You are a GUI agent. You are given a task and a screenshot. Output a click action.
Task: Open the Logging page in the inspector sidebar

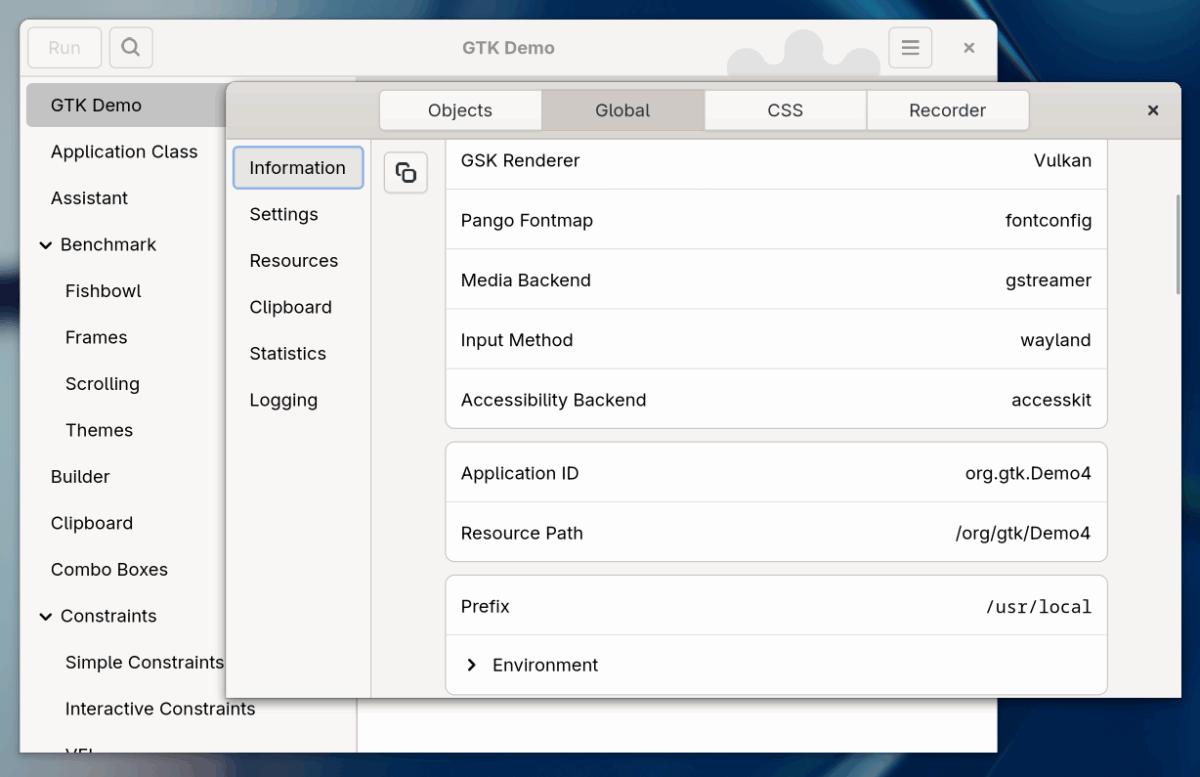click(283, 400)
